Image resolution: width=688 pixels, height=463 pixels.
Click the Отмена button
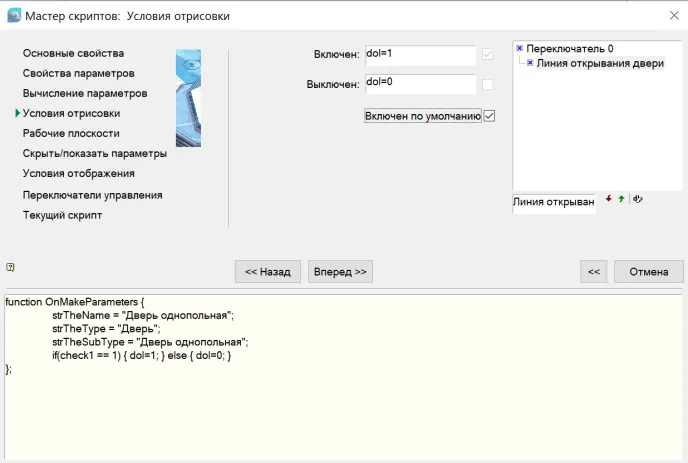click(648, 271)
